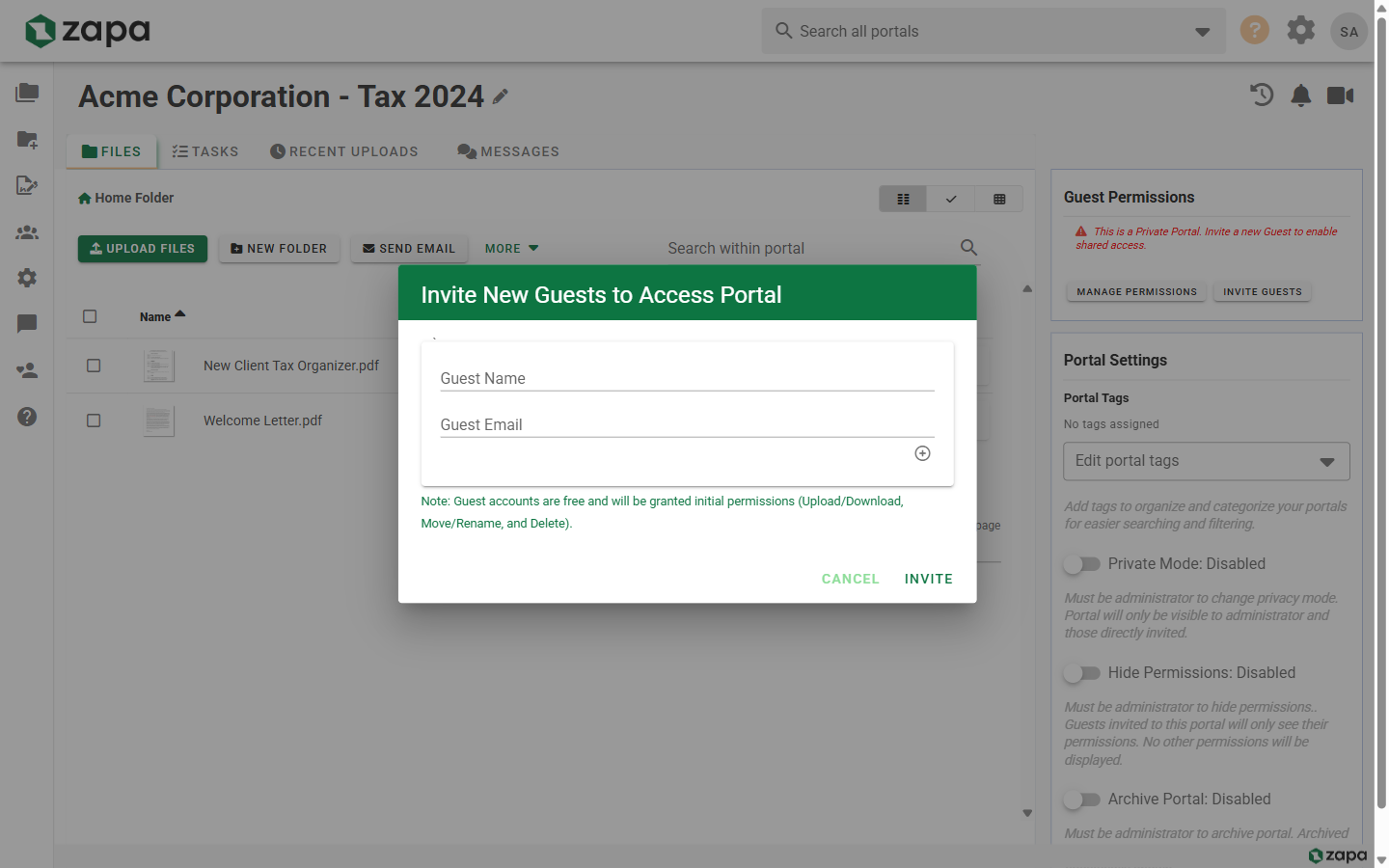The width and height of the screenshot is (1389, 868).
Task: Expand the Search all portals dropdown arrow
Action: [1203, 32]
